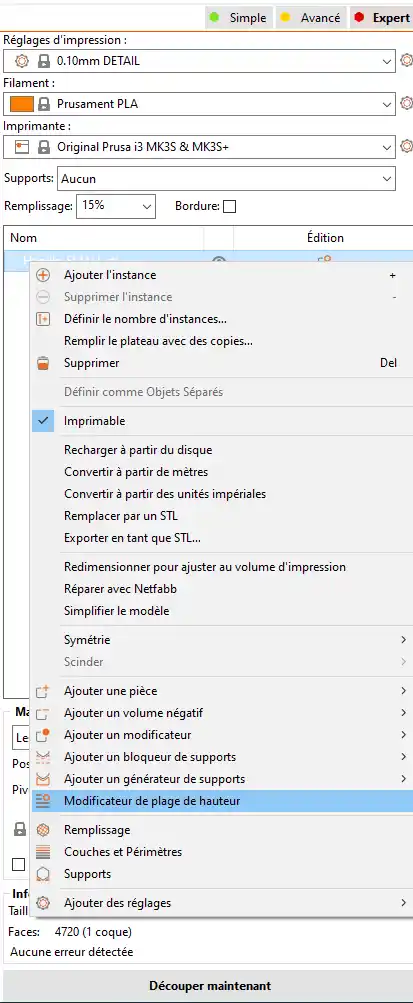This screenshot has height=1003, width=413.
Task: Click the Couches et Périmètres layers icon
Action: (43, 852)
